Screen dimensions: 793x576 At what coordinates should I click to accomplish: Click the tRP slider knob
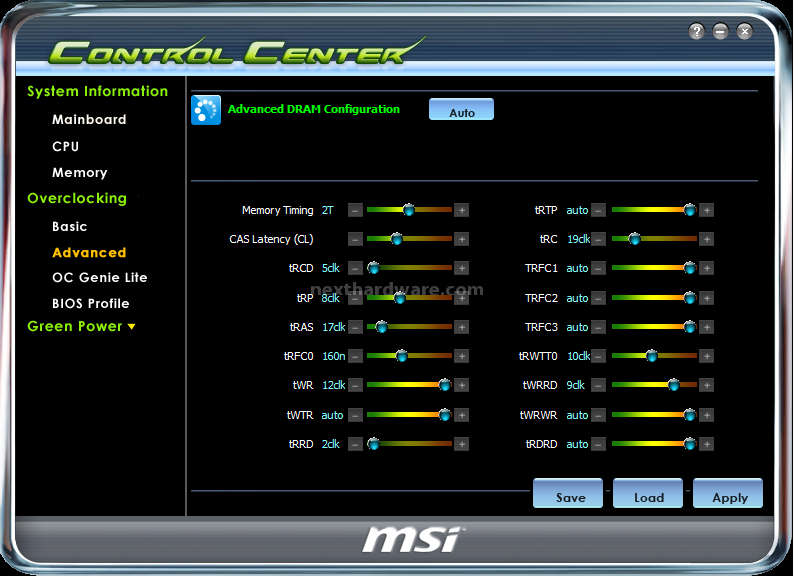click(400, 298)
